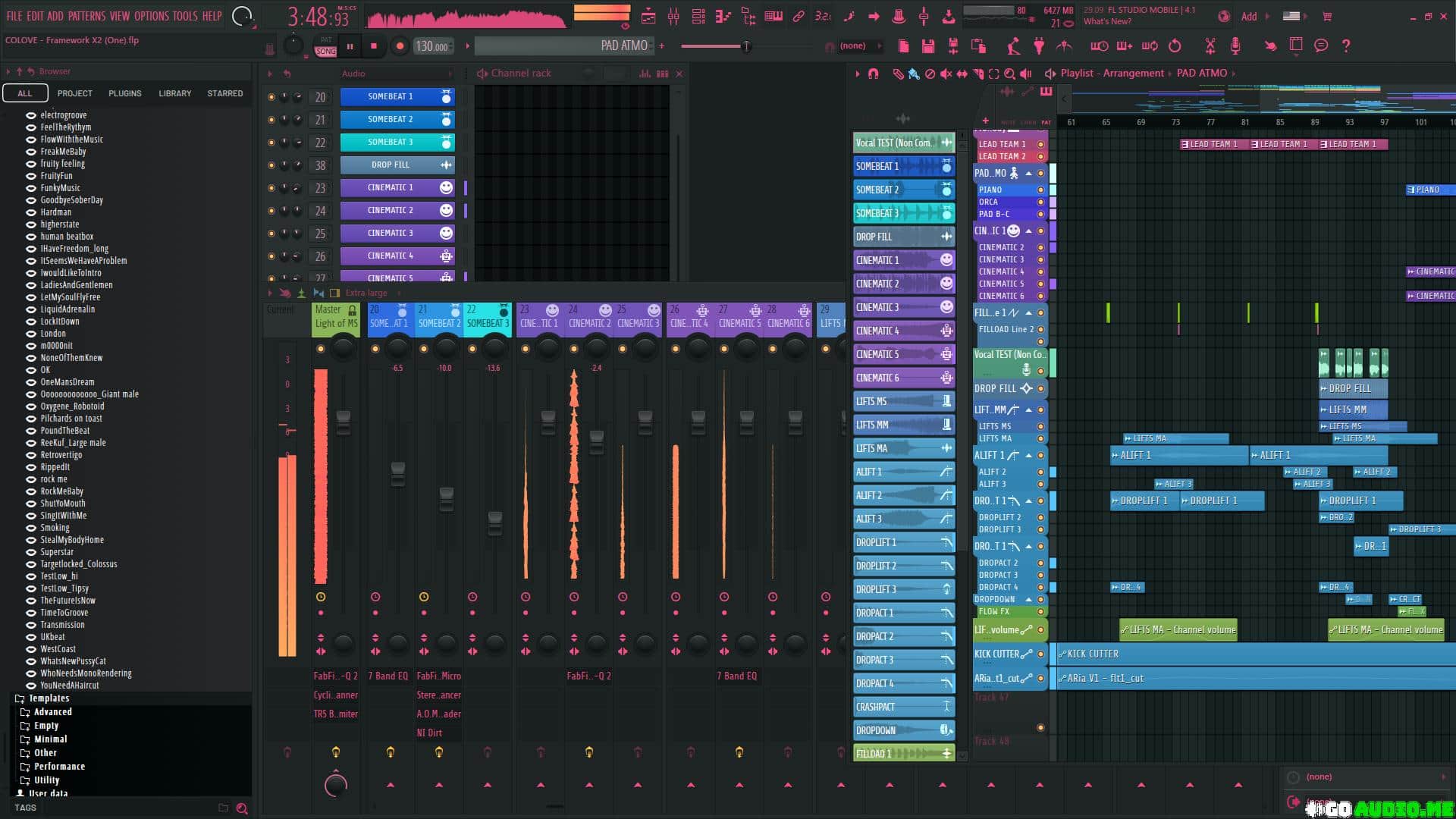
Task: Mute the PIANO playlist track
Action: point(1040,190)
